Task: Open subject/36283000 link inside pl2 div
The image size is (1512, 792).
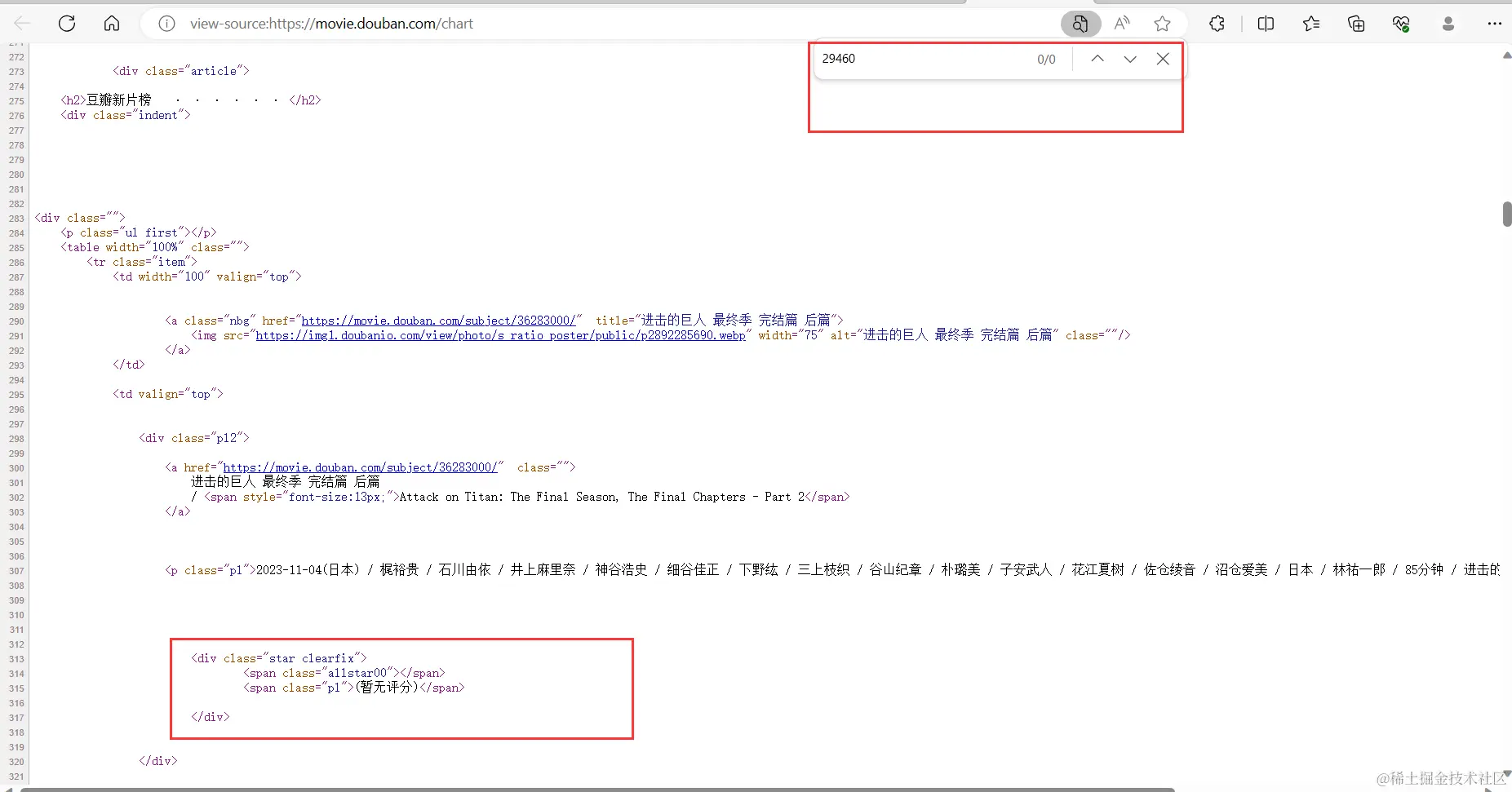Action: point(360,467)
